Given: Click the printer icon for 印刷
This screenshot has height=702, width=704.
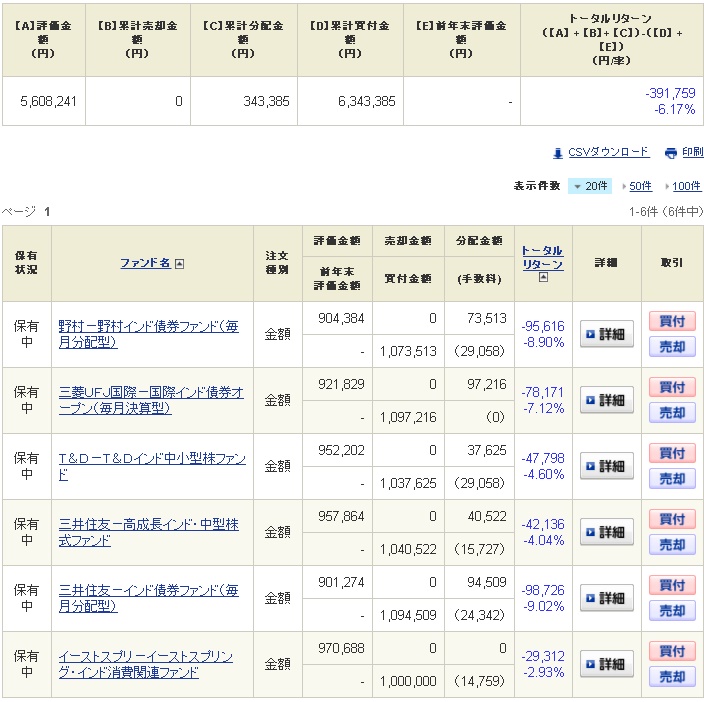Looking at the screenshot, I should tap(671, 153).
